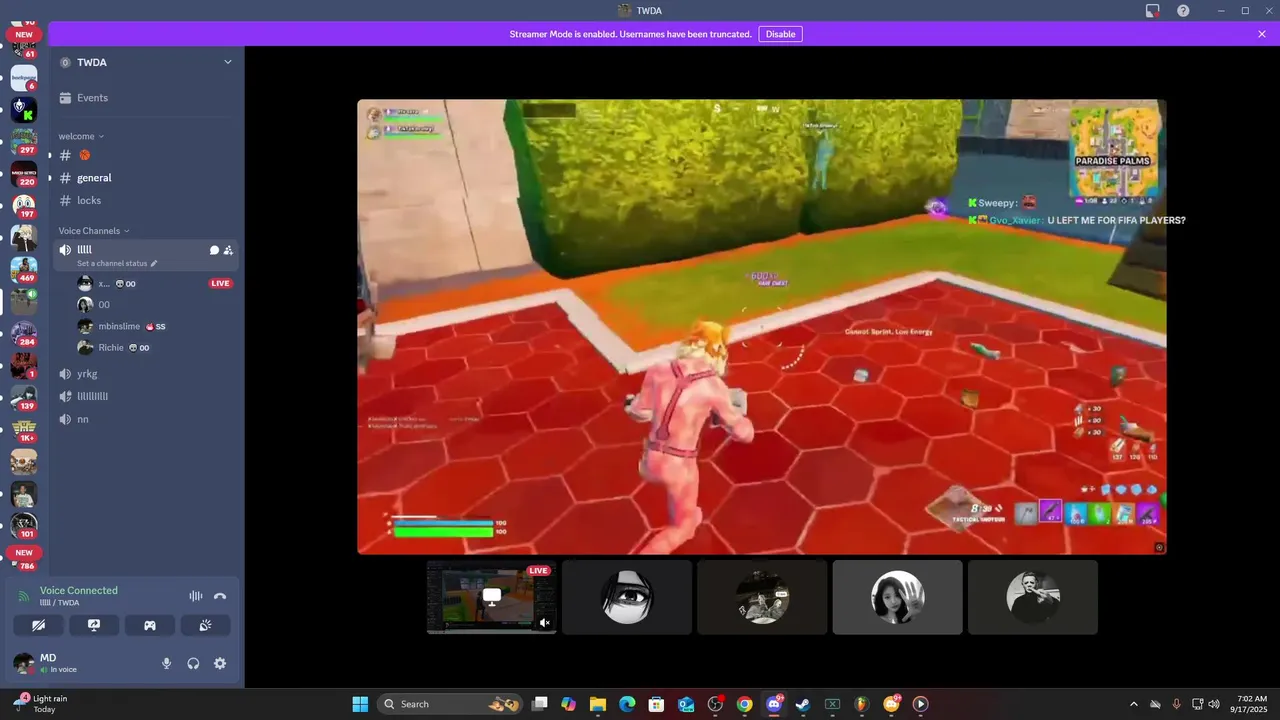1280x720 pixels.
Task: Open the soundboard button
Action: [x=205, y=625]
